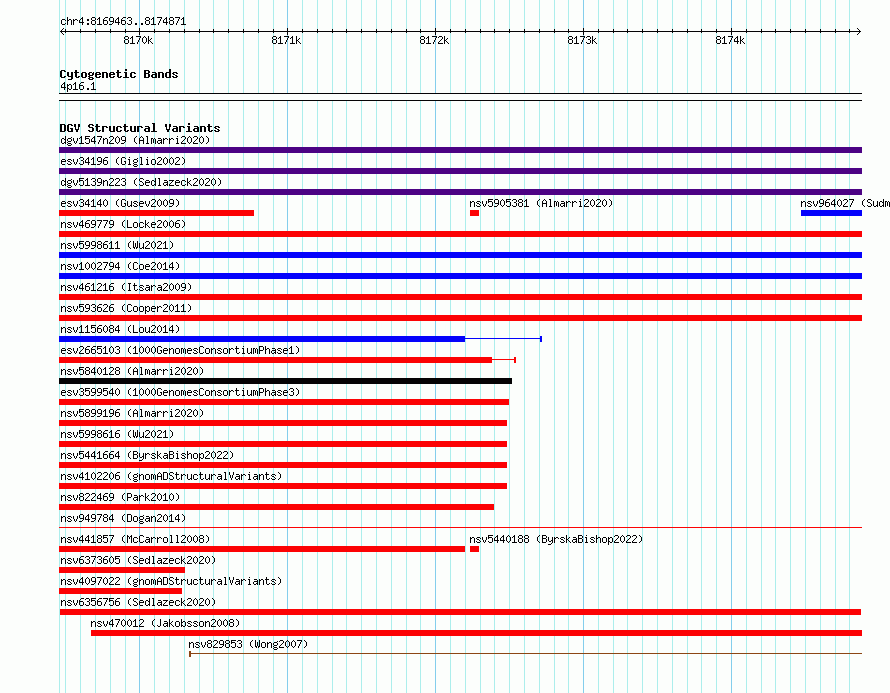The height and width of the screenshot is (693, 890).
Task: Click the nsv593626 (Cooper2011) label
Action: [x=126, y=308]
